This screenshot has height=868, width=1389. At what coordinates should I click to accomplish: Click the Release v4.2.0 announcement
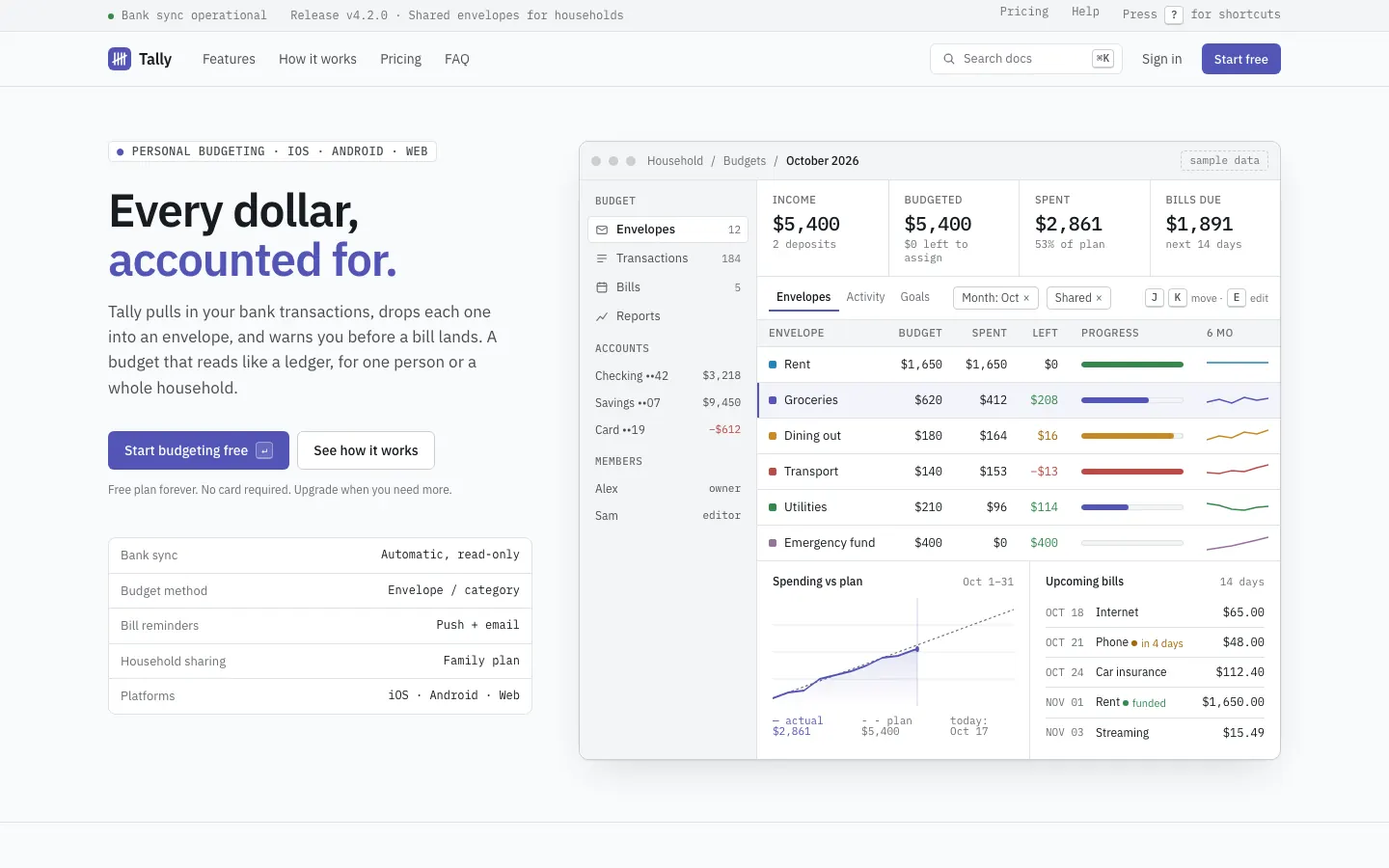tap(456, 15)
